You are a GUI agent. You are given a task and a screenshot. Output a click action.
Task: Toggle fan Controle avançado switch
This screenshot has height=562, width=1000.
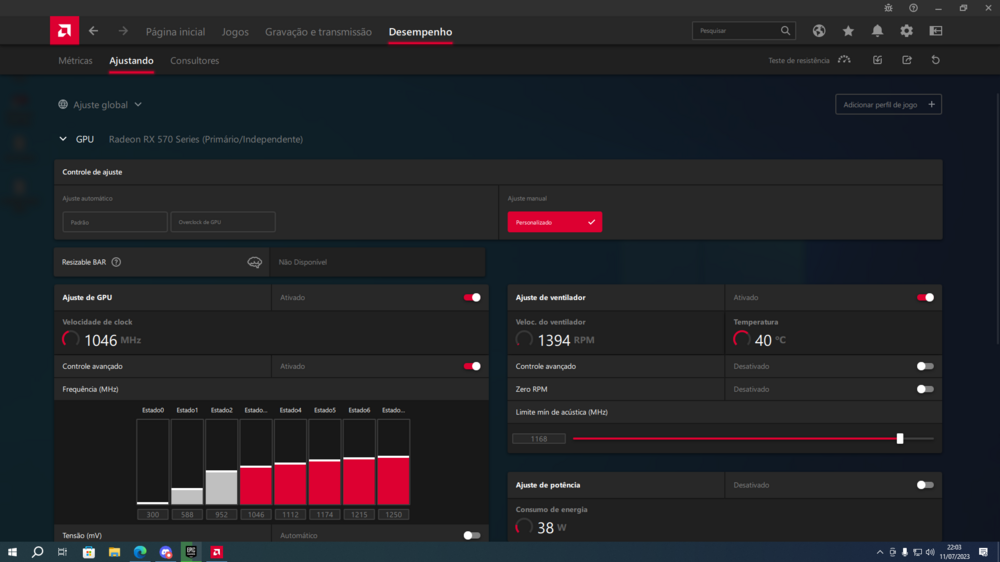[x=925, y=366]
